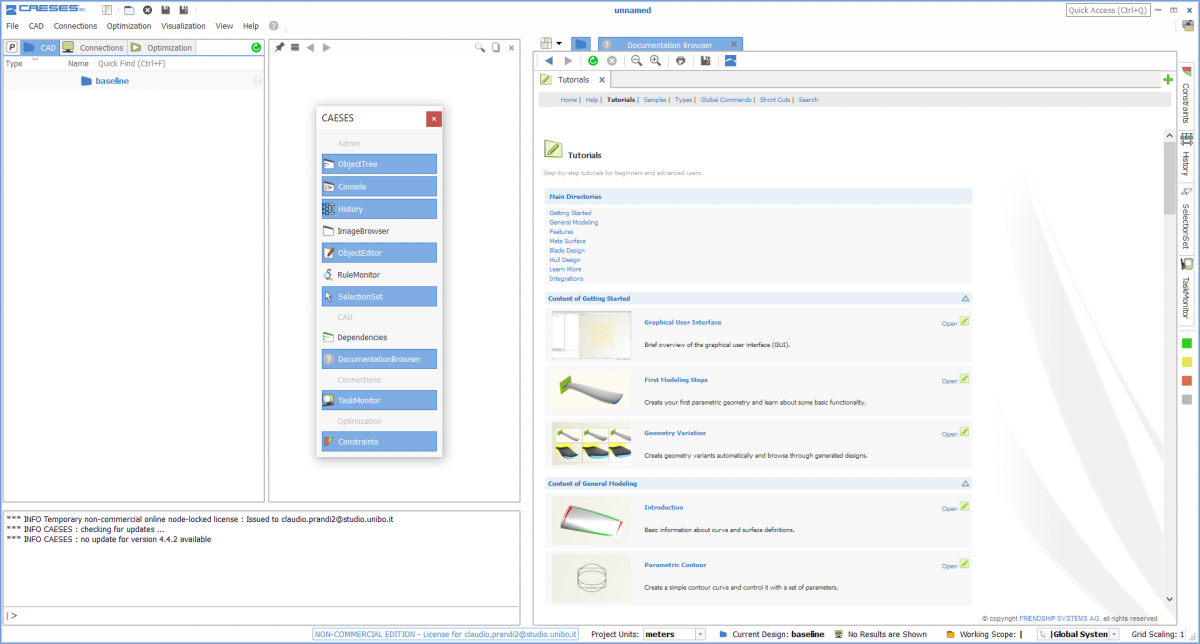Toggle Constraints in the CAESES window list
Screen dimensions: 1200x644
tap(379, 441)
